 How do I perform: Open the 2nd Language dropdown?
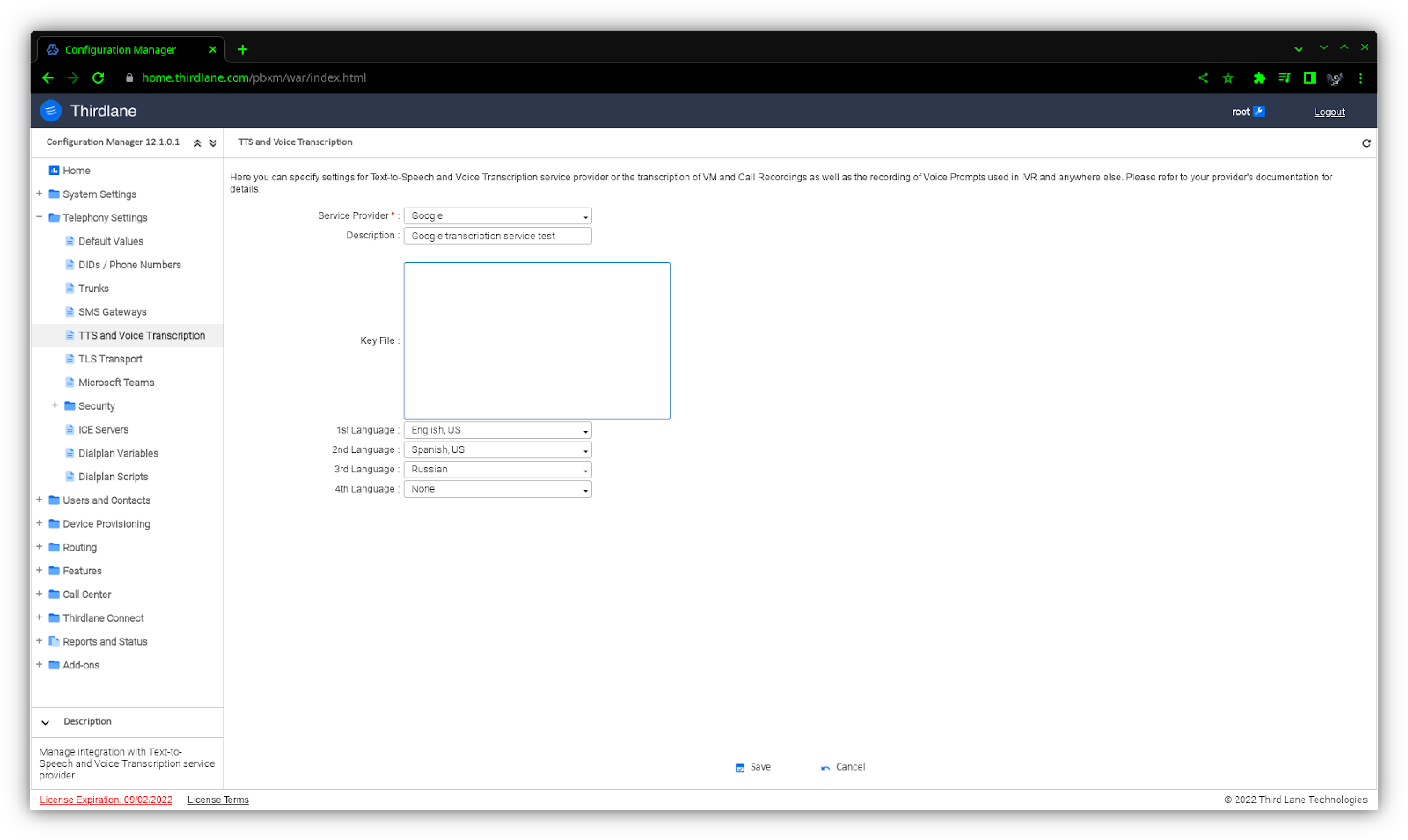(x=498, y=449)
